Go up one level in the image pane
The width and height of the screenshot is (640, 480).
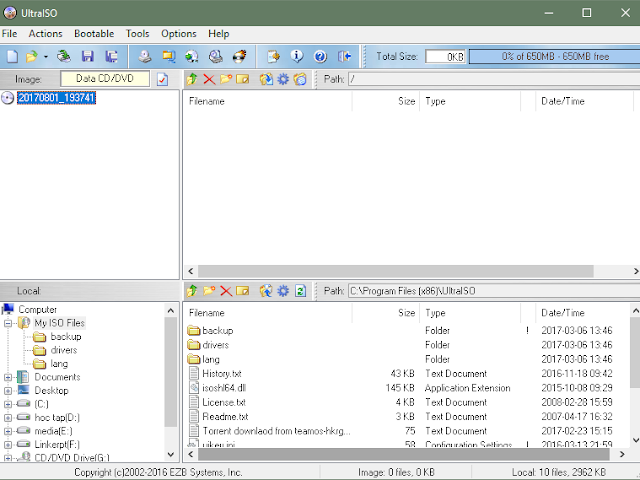(x=192, y=79)
